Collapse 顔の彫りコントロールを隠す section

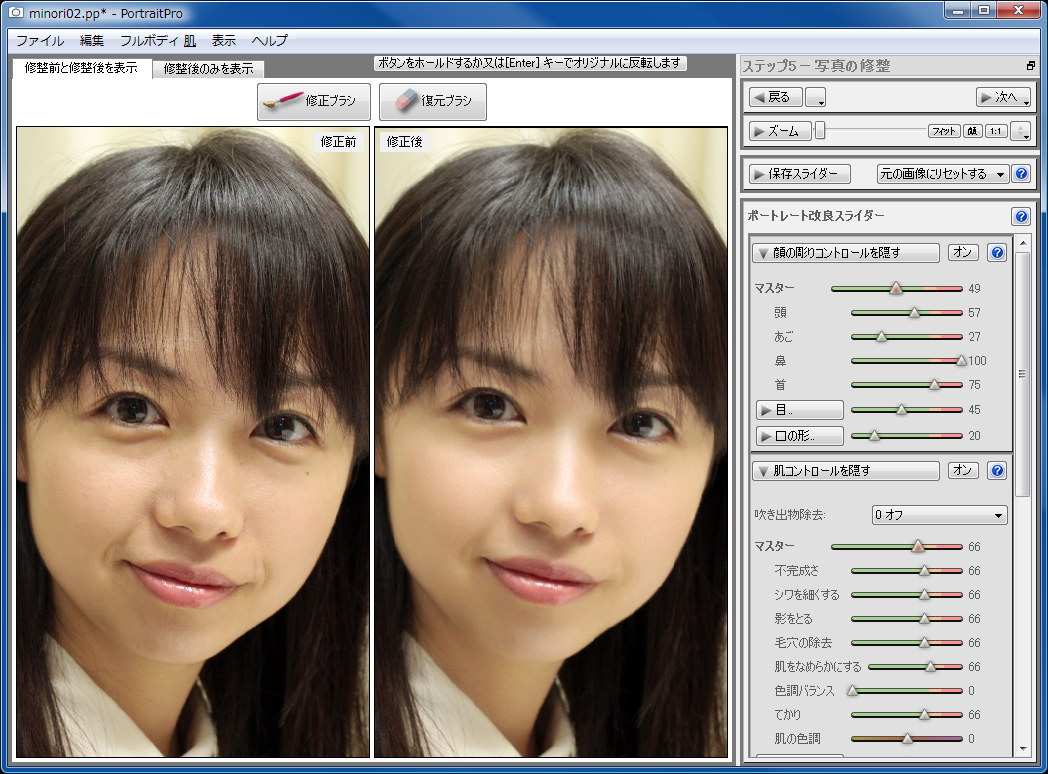coord(845,253)
